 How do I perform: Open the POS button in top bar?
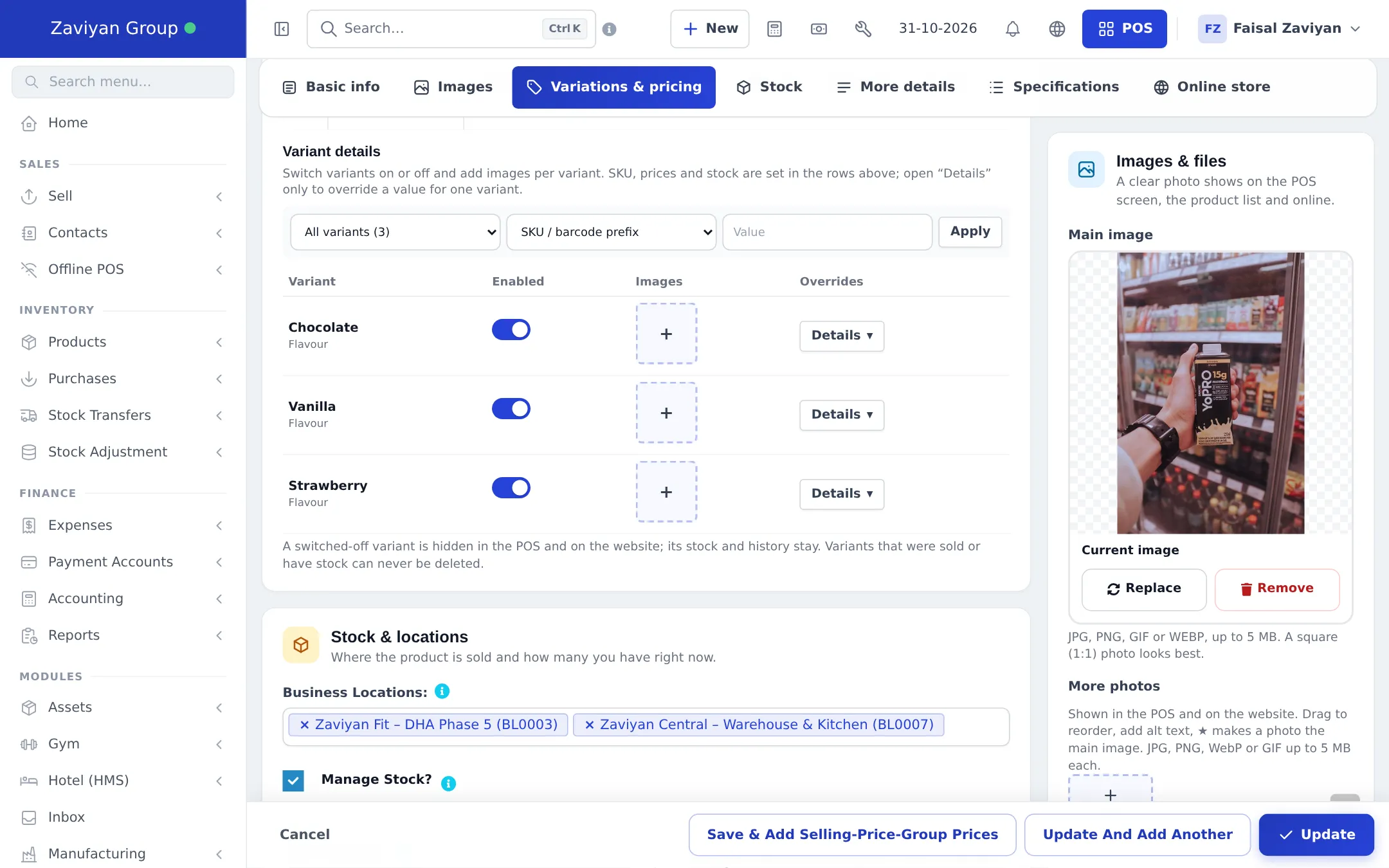pyautogui.click(x=1125, y=29)
